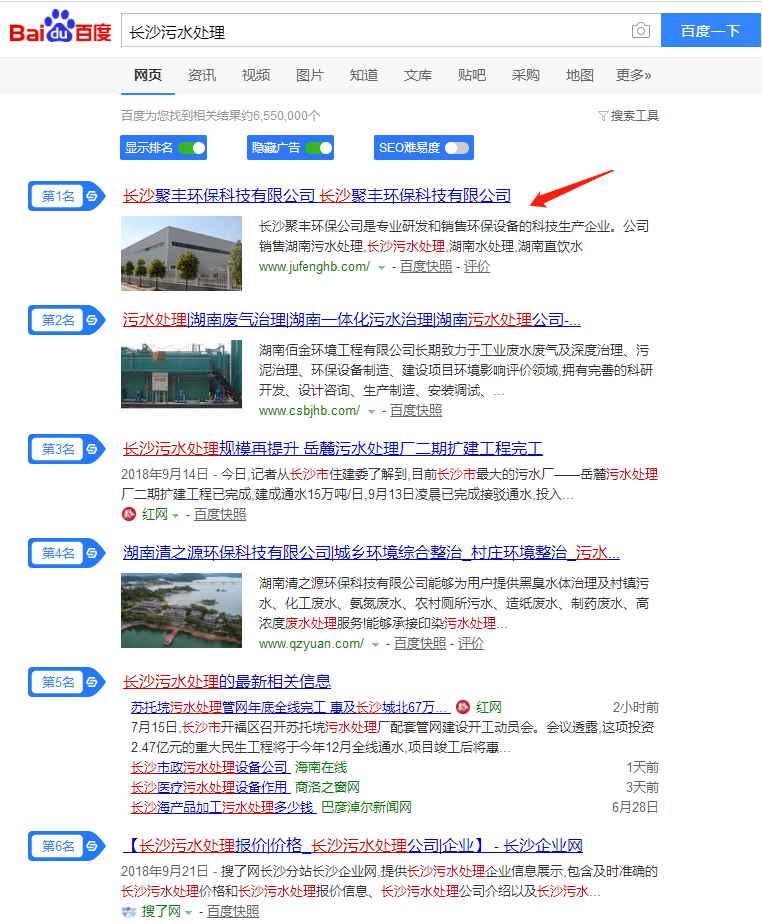The height and width of the screenshot is (924, 762).
Task: Click the www.qzyuan.com URL
Action: tap(312, 644)
